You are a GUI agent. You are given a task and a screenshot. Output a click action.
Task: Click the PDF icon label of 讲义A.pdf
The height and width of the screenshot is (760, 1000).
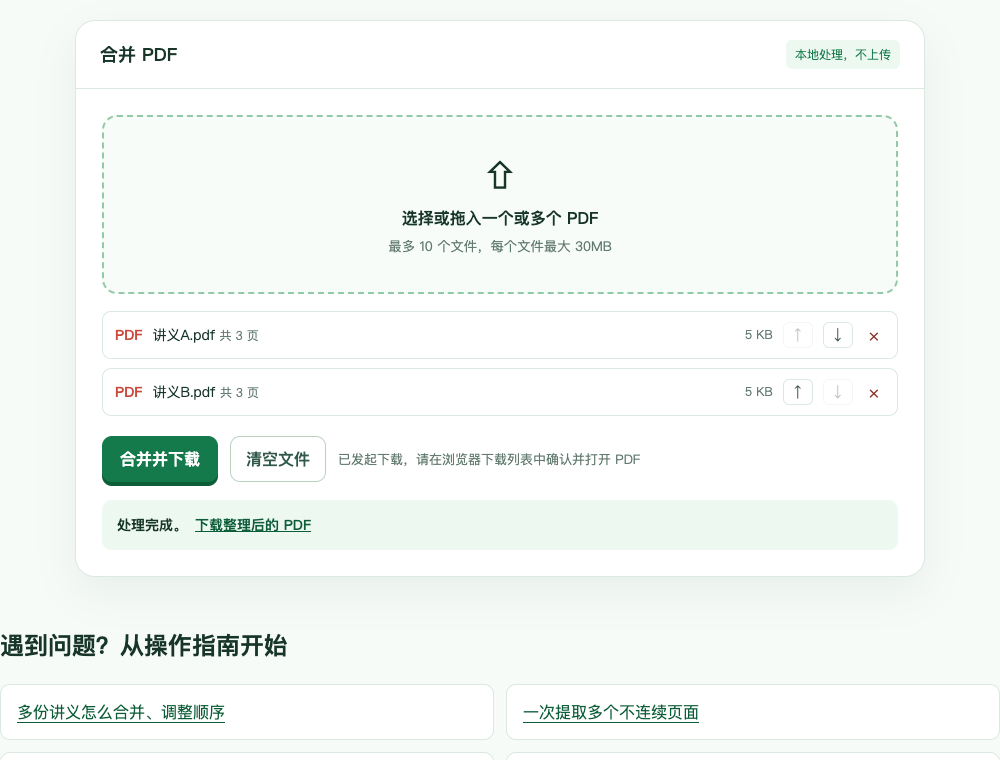click(x=128, y=335)
